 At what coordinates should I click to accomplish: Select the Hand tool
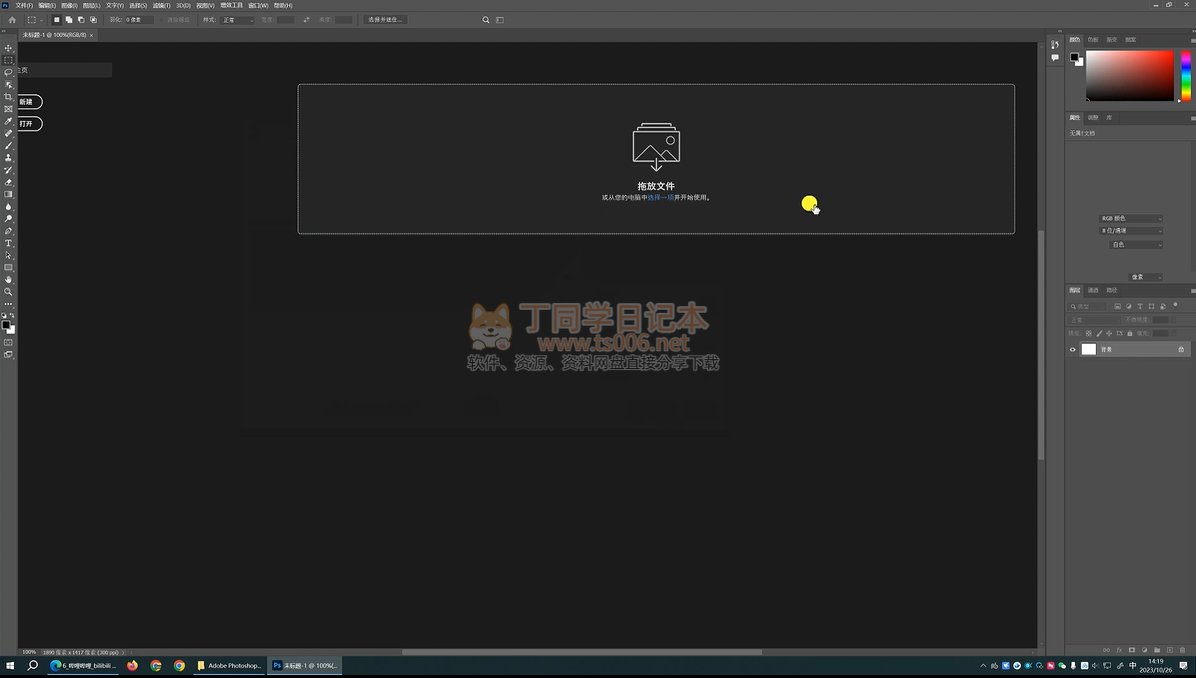(x=9, y=279)
